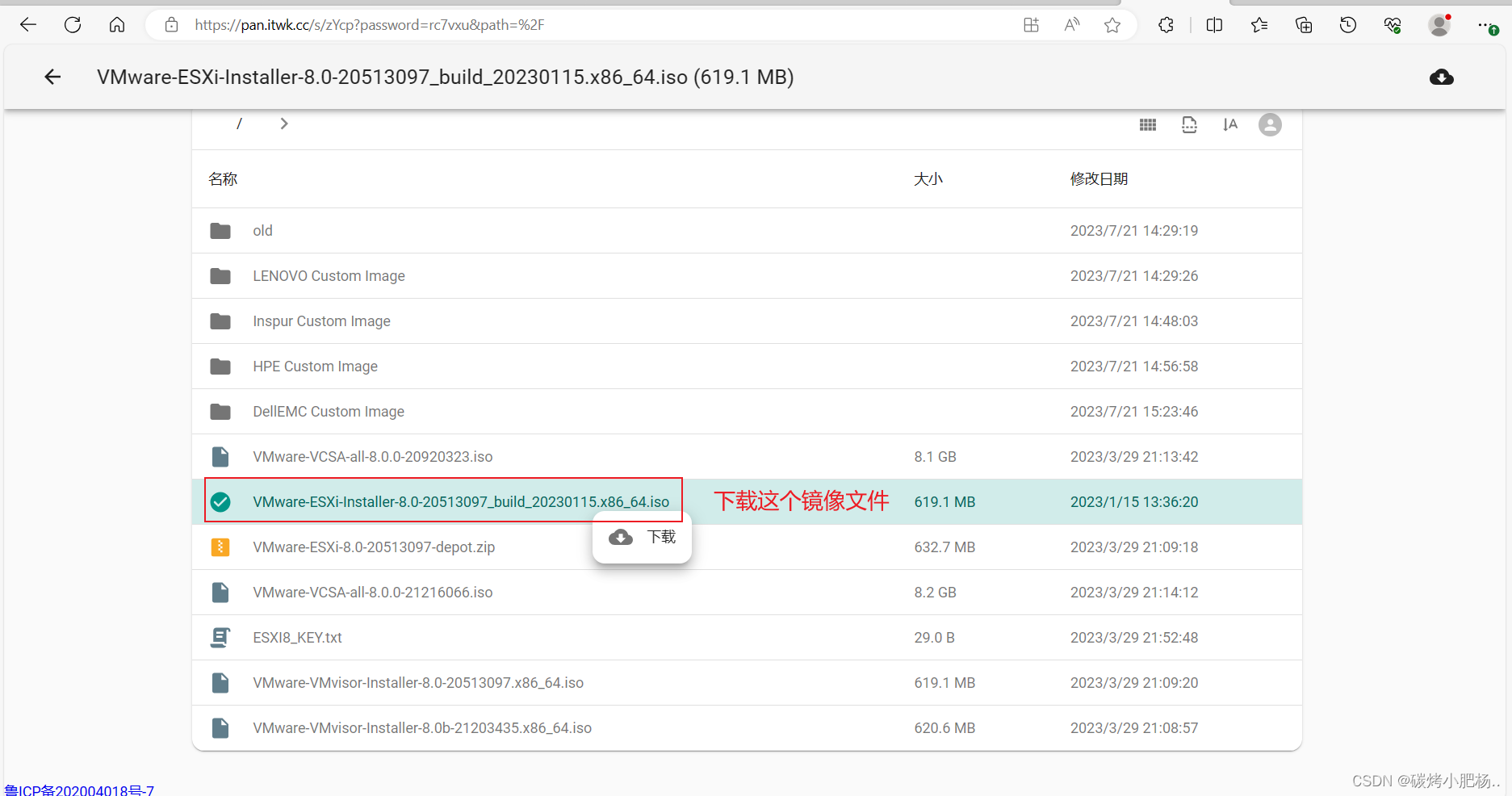Switch to grid view layout
The height and width of the screenshot is (796, 1512).
(1148, 124)
